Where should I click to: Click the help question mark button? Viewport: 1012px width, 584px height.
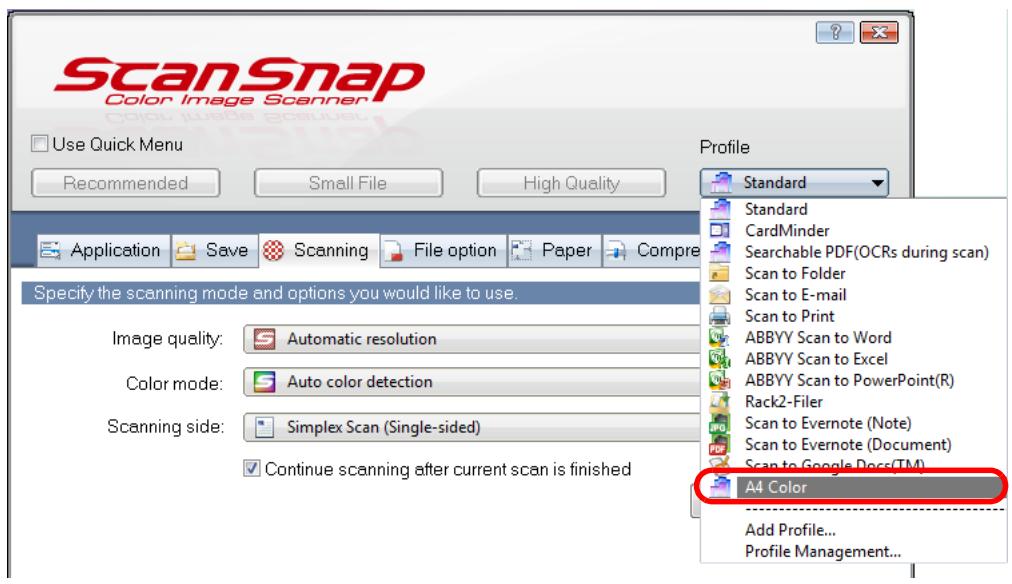click(835, 32)
